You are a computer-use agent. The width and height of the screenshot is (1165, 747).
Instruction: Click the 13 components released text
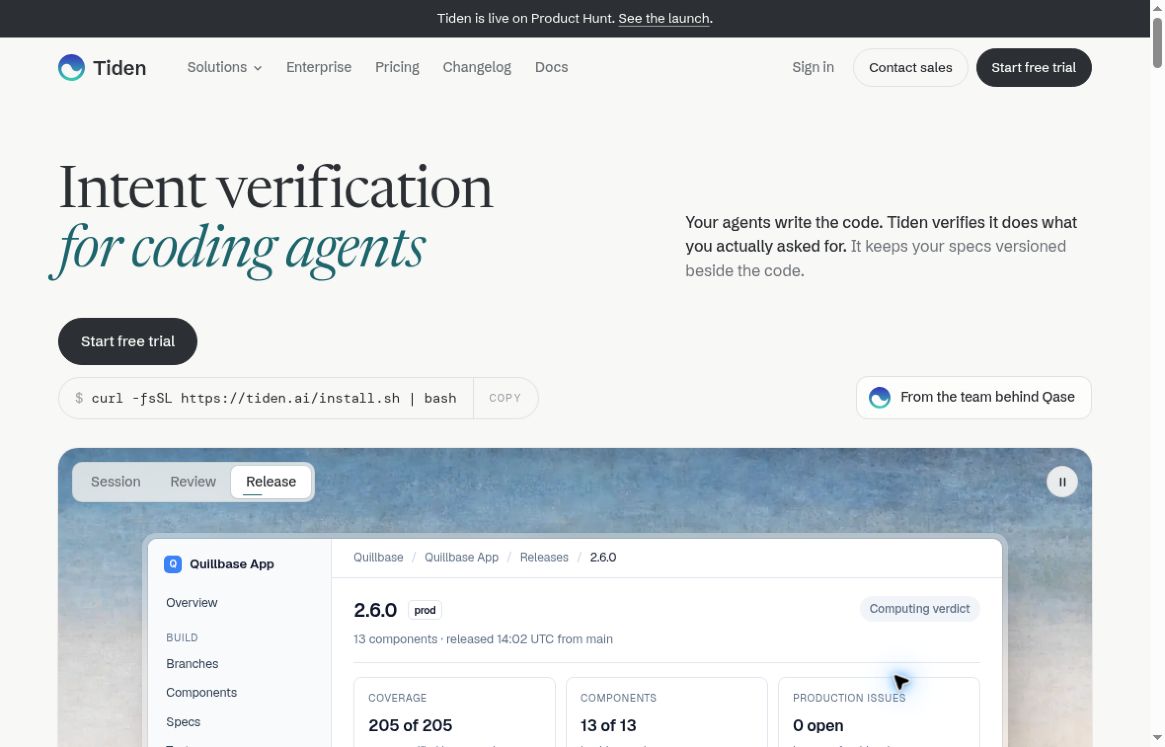(x=483, y=639)
